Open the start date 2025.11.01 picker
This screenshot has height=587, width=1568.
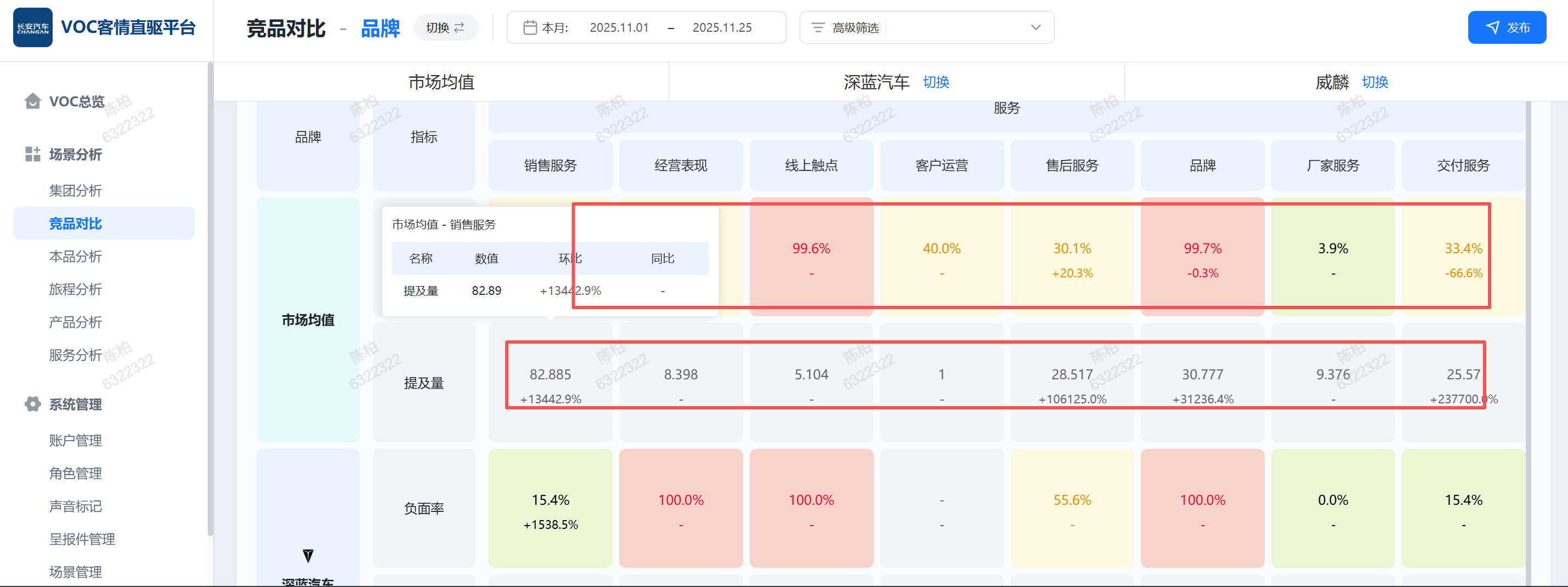[x=619, y=27]
